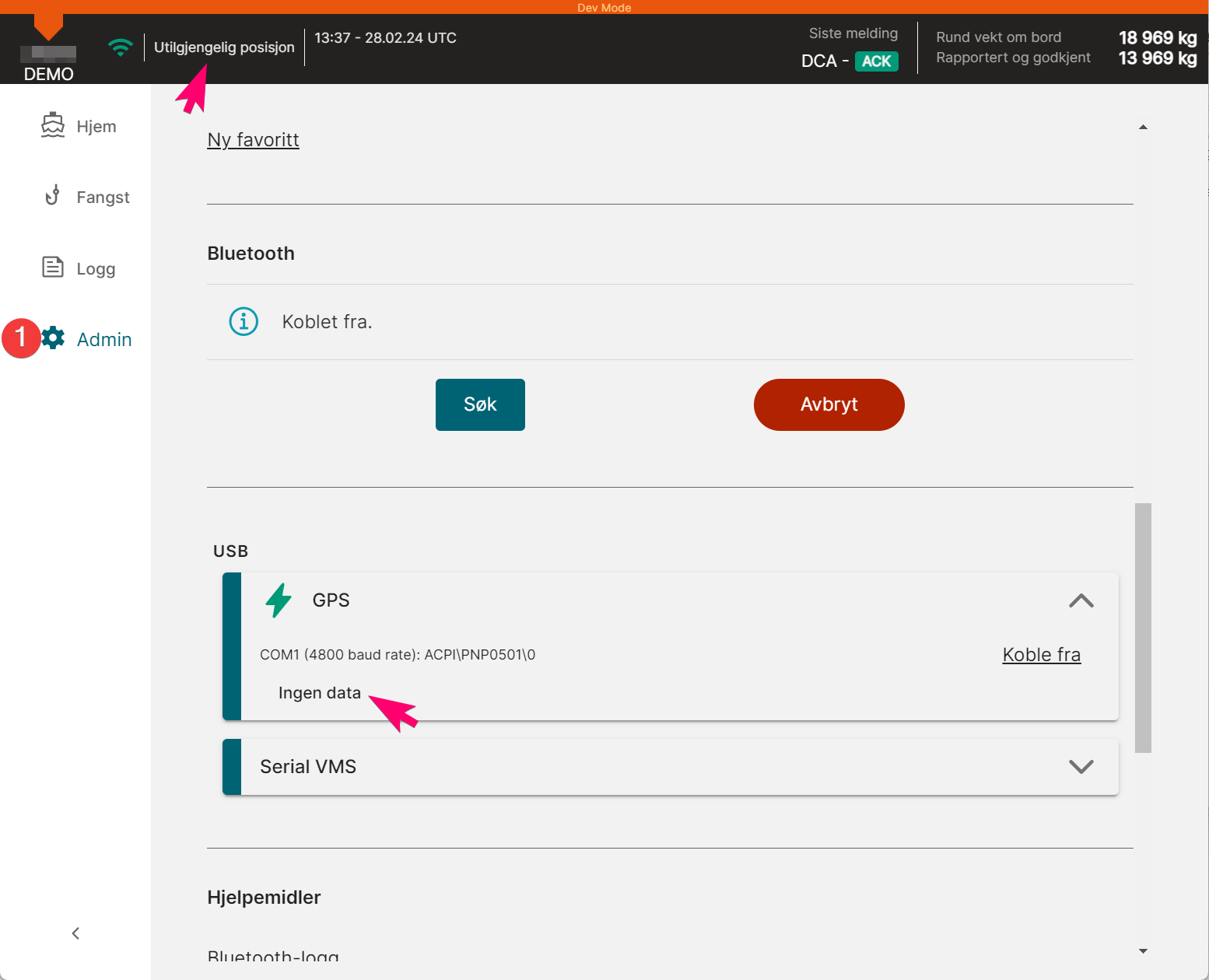Click the Fangst fish hook icon
The image size is (1209, 980).
coord(52,195)
